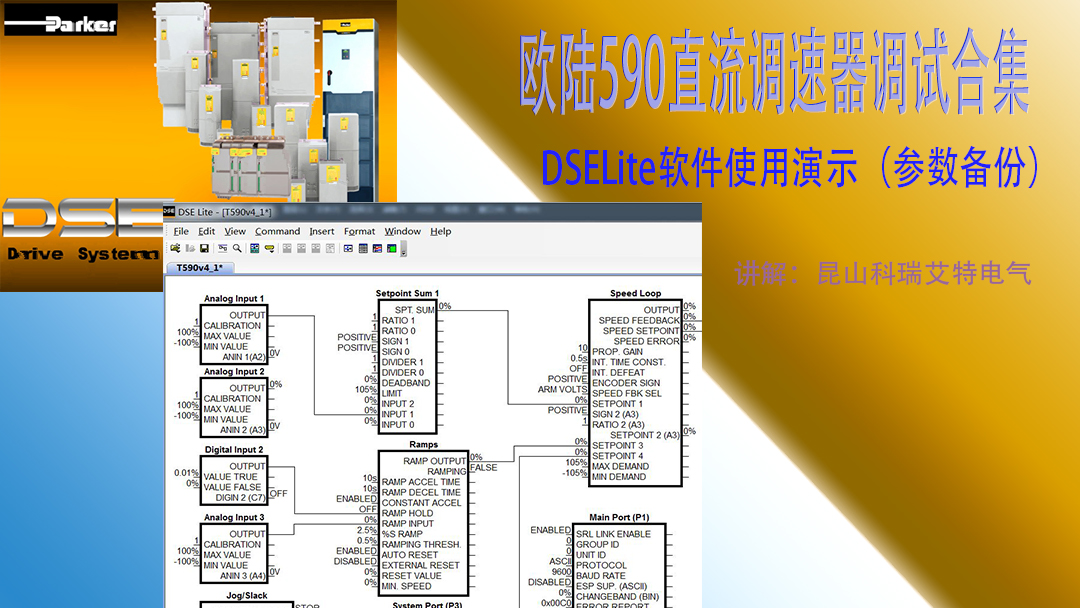Click CONSTANT ACCEL parameter in Ramps
Viewport: 1080px width, 608px height.
[422, 503]
